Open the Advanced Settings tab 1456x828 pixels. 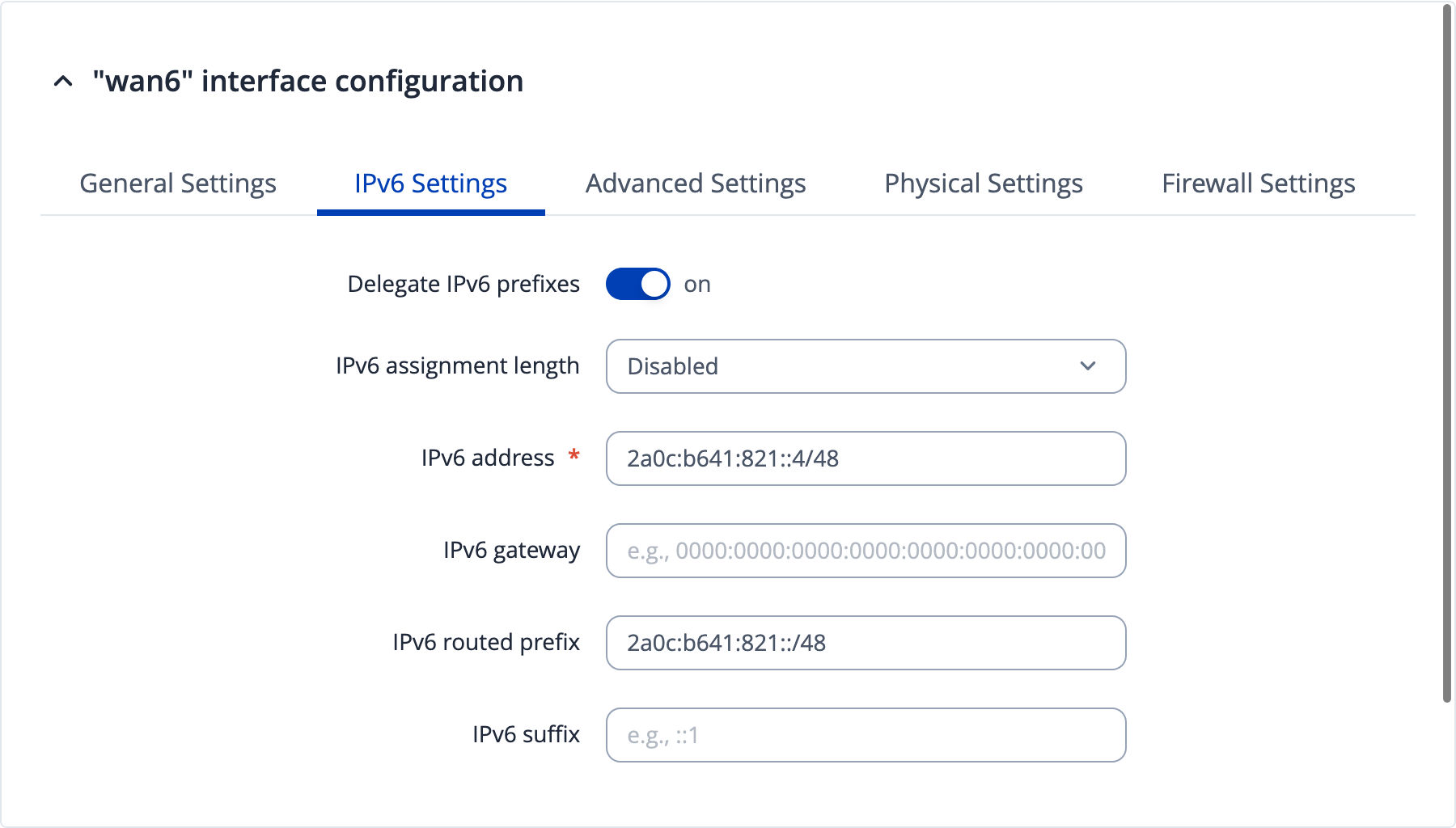point(696,184)
